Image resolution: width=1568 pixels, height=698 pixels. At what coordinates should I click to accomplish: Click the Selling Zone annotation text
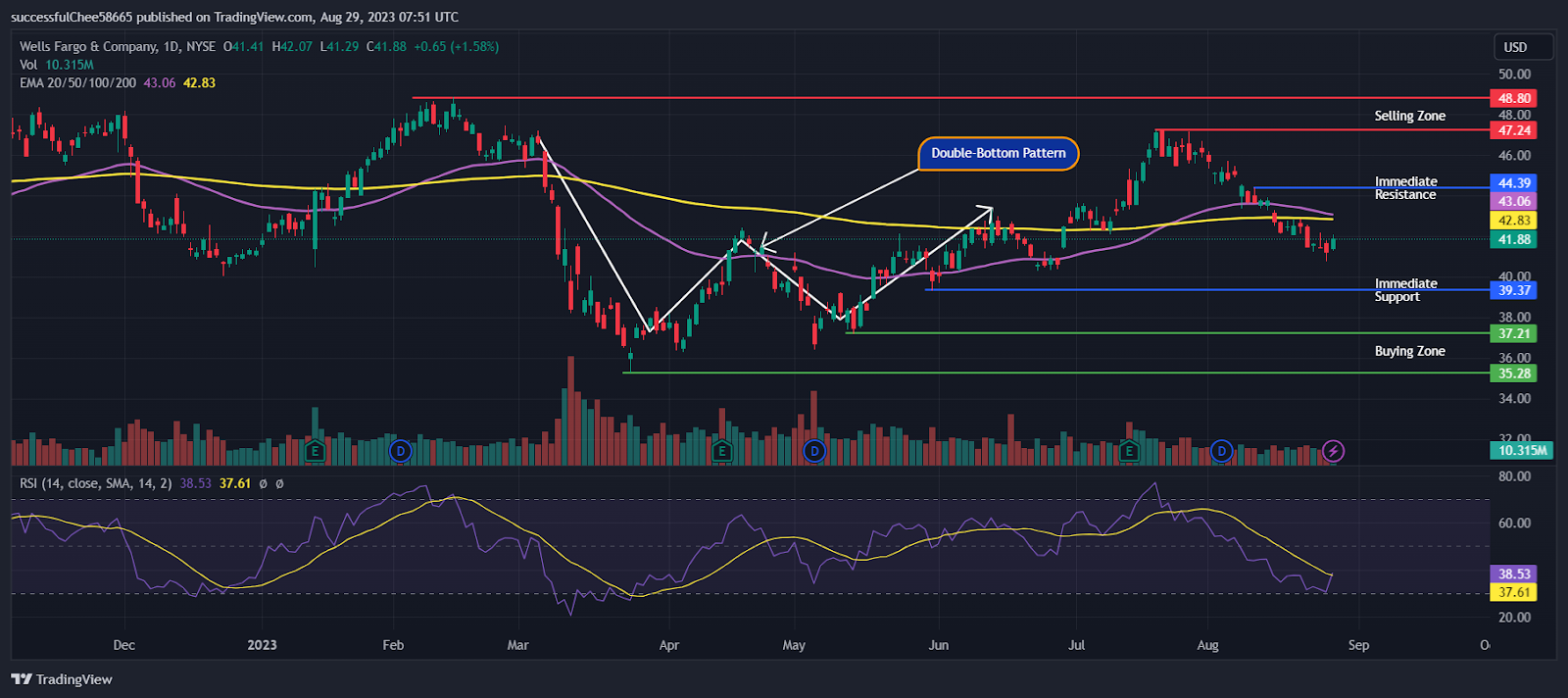pyautogui.click(x=1409, y=116)
